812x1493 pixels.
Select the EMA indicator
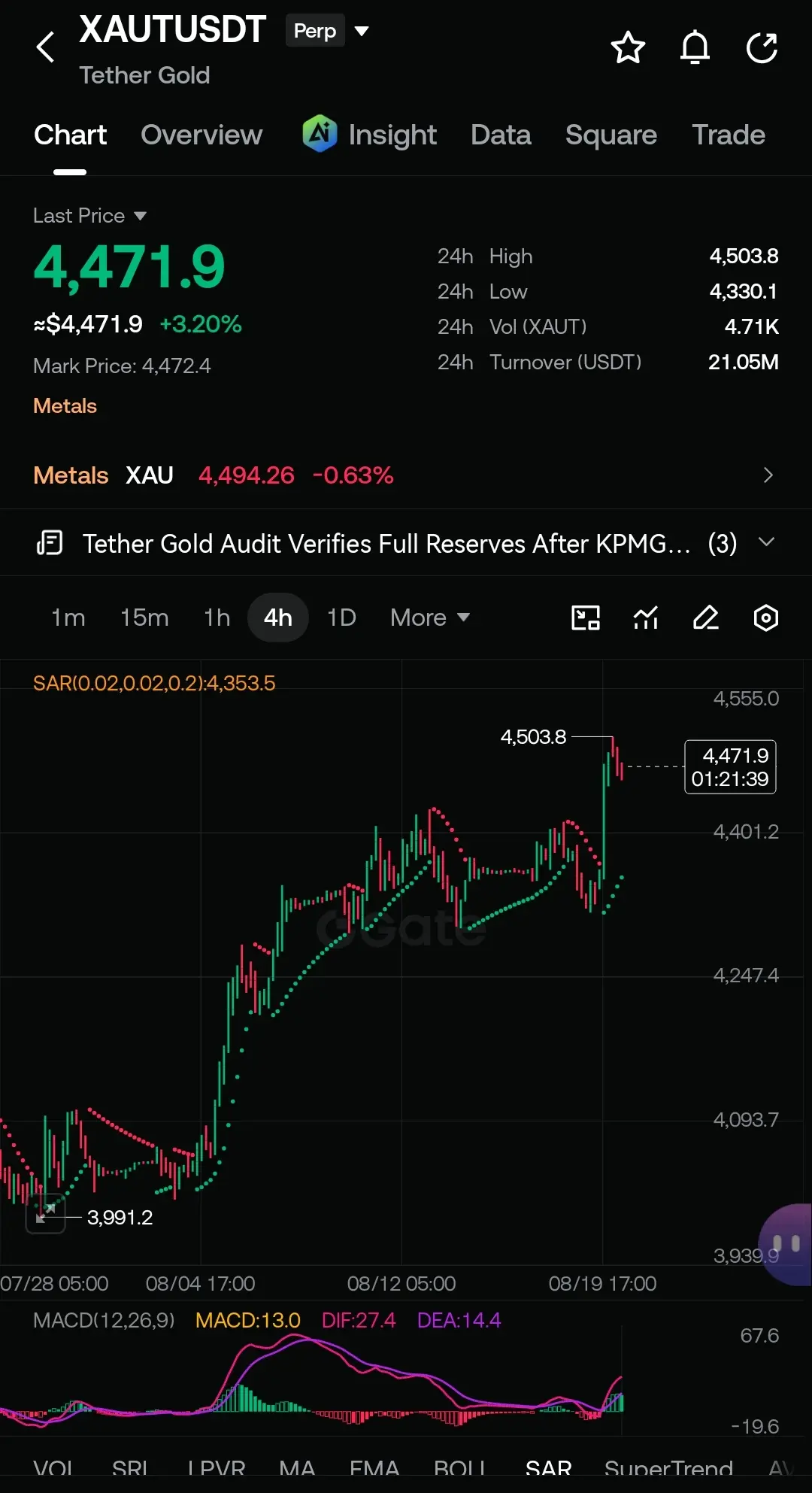pos(374,1470)
